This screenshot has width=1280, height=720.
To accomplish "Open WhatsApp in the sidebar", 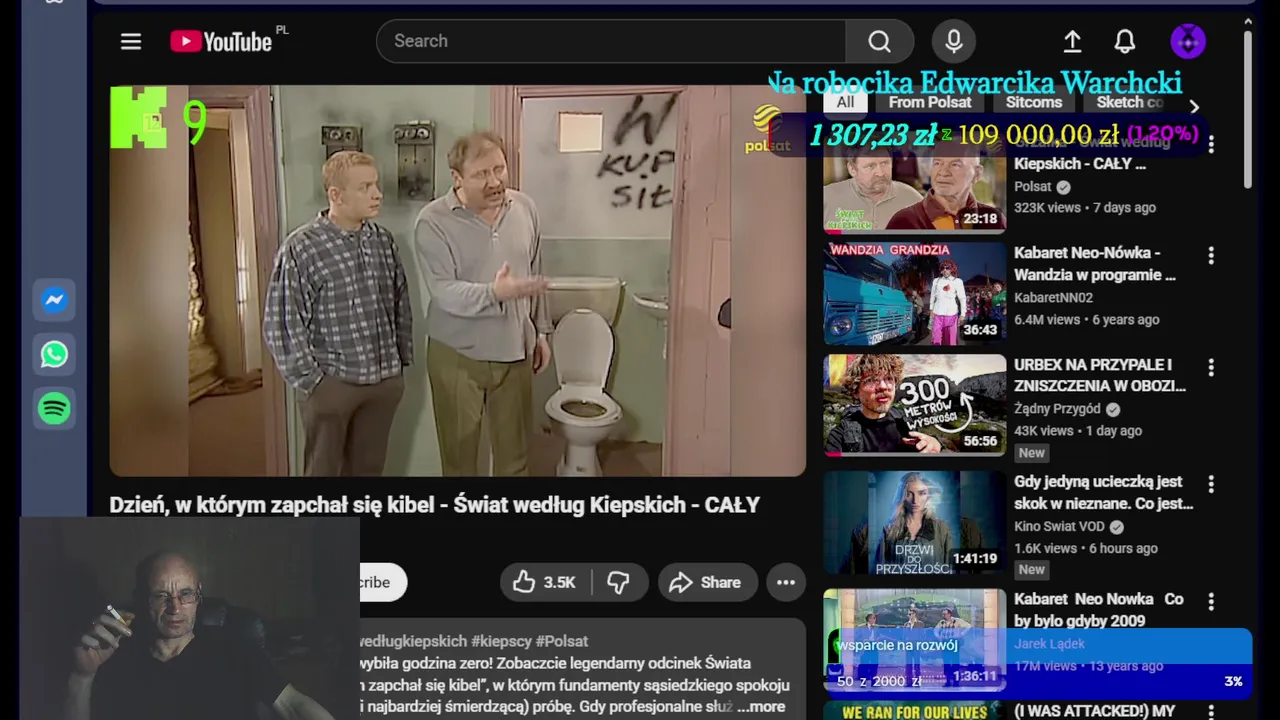I will click(54, 354).
